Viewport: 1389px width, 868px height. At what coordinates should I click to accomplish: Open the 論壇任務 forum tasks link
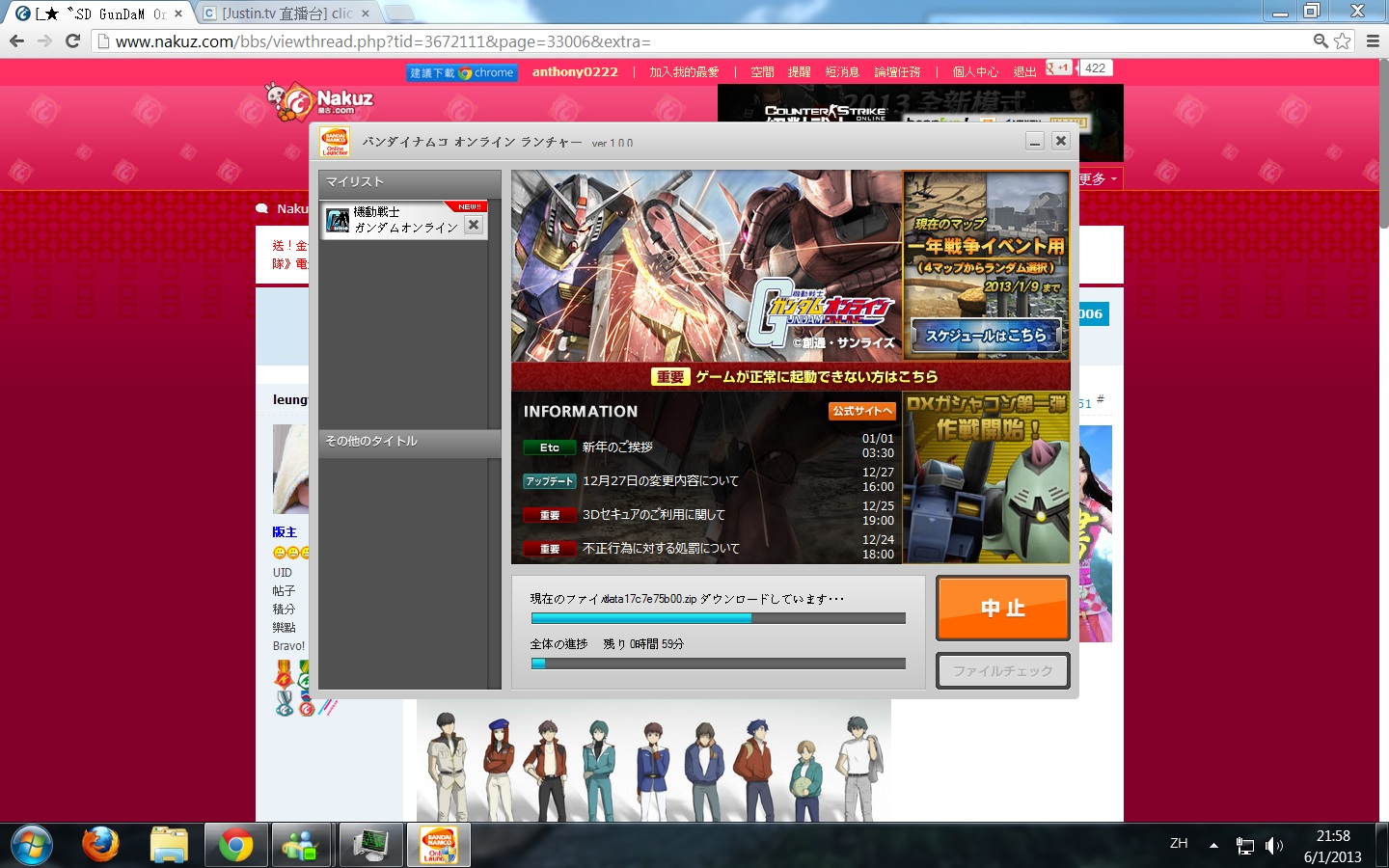(x=897, y=72)
